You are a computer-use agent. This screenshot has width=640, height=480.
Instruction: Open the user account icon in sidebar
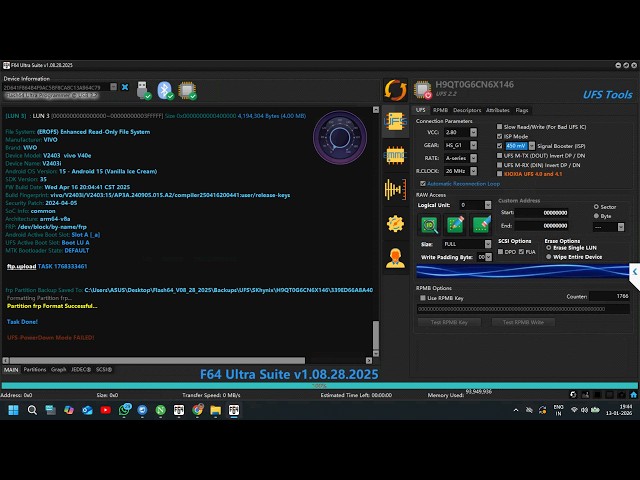[395, 258]
